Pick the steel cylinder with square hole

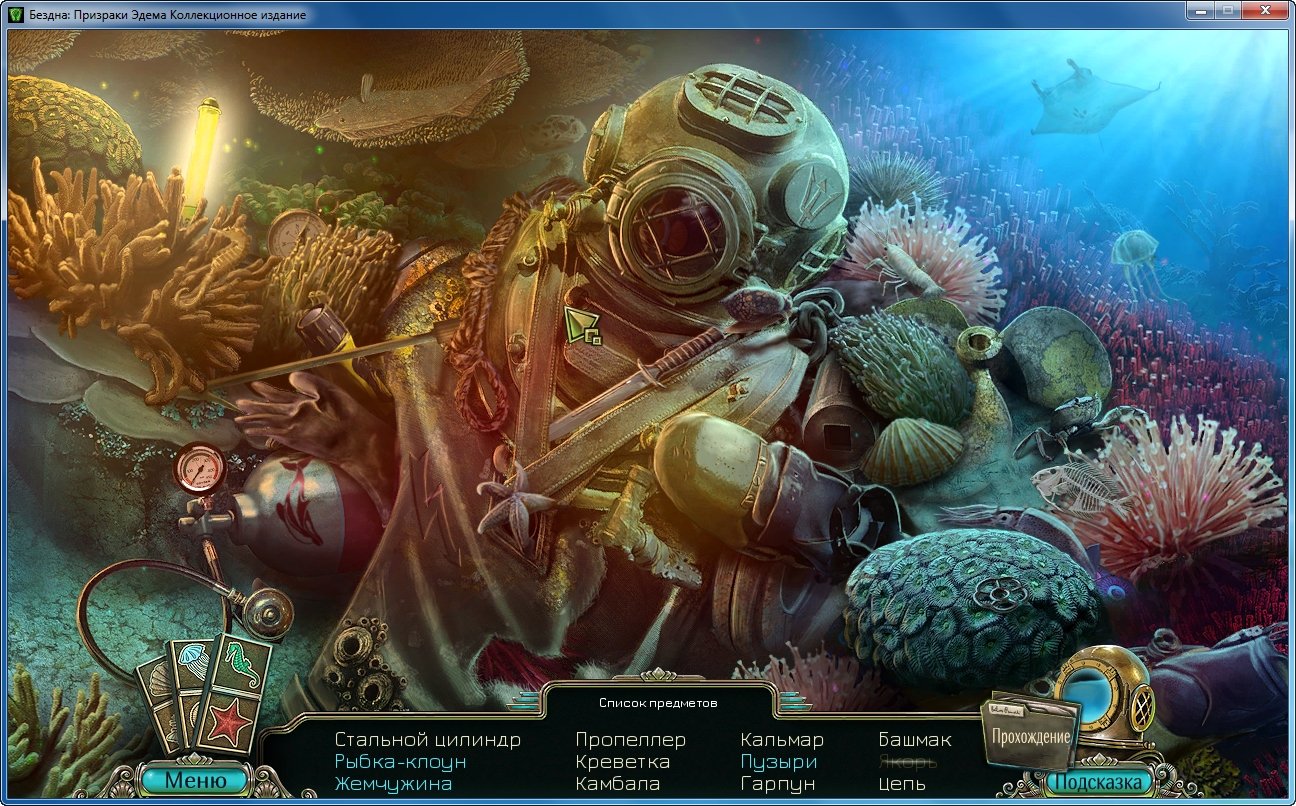click(840, 426)
